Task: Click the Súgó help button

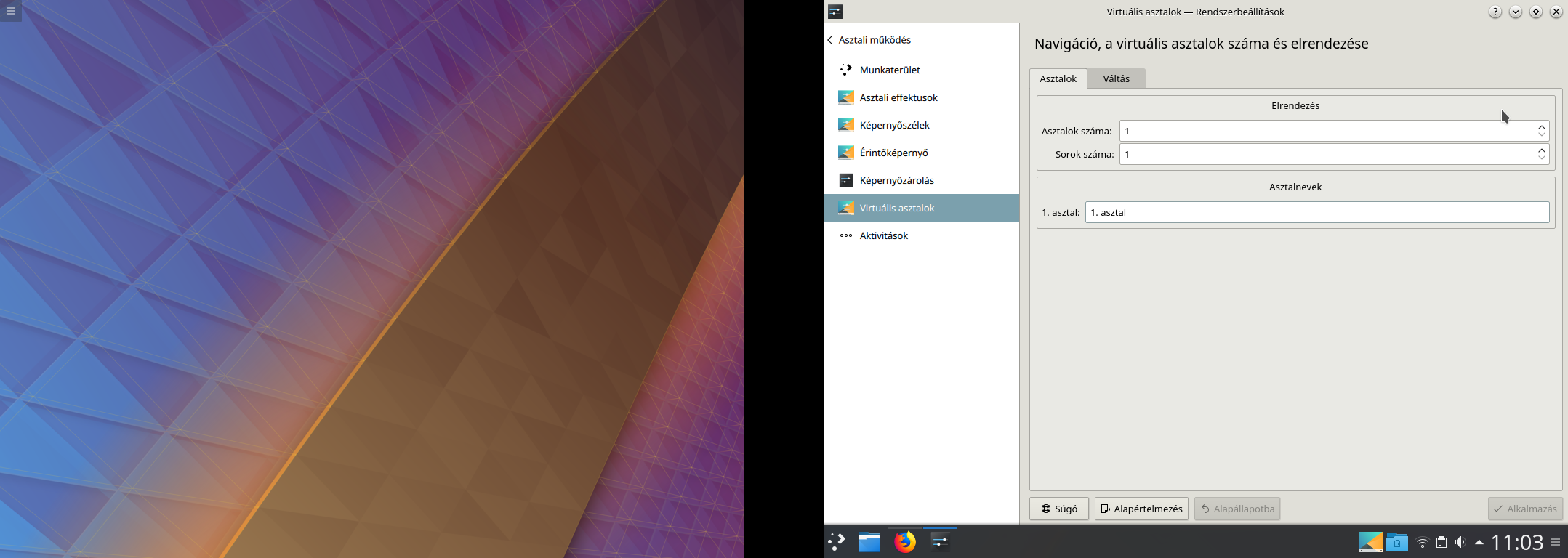Action: pos(1058,509)
